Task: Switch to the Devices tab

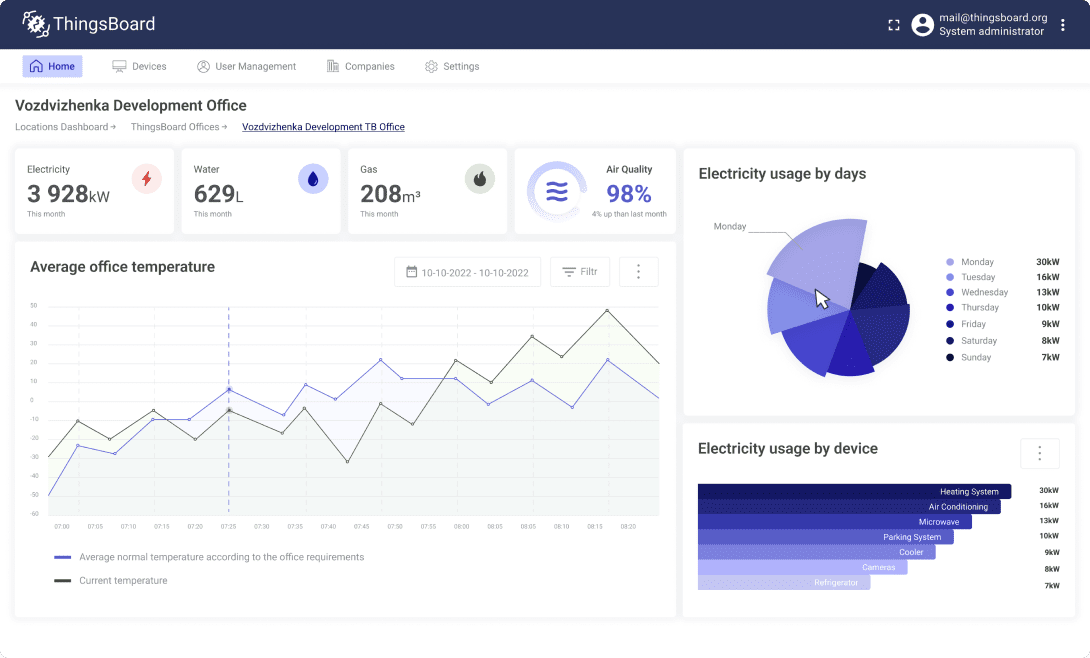Action: [139, 66]
